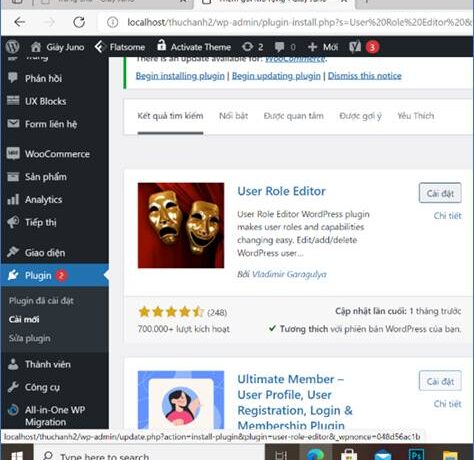Open File Explorer from the taskbar
Viewport: 474px width, 460px height.
pos(450,455)
